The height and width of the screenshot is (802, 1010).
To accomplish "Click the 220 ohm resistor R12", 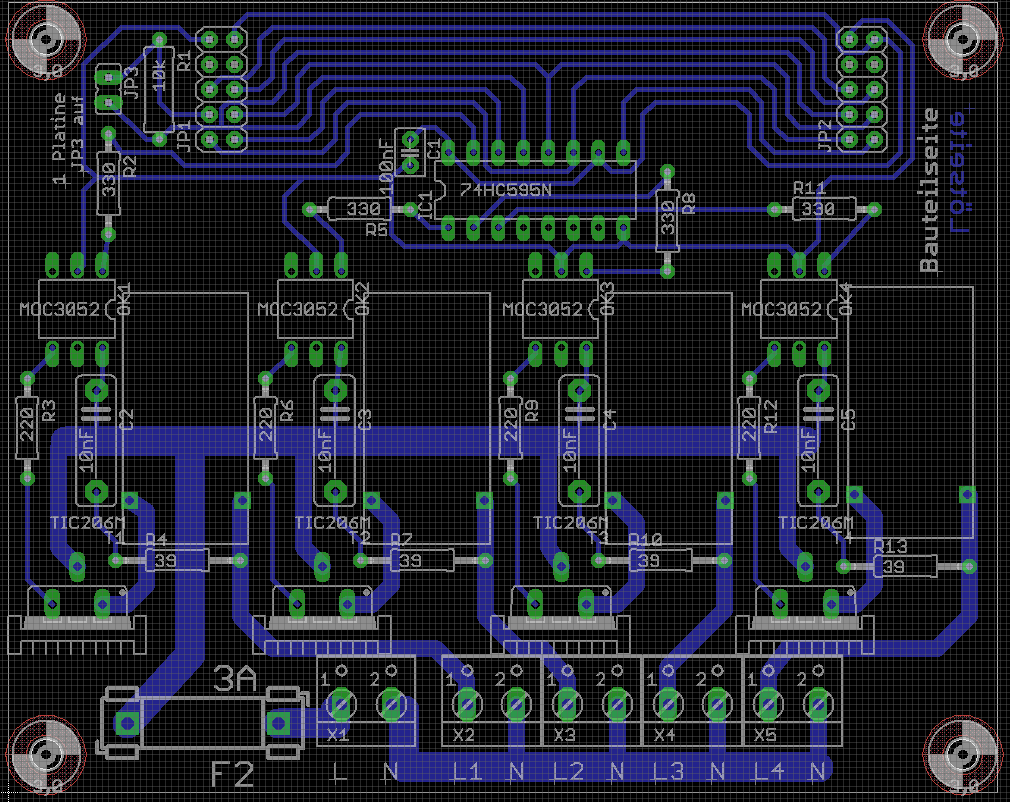I will (x=748, y=427).
